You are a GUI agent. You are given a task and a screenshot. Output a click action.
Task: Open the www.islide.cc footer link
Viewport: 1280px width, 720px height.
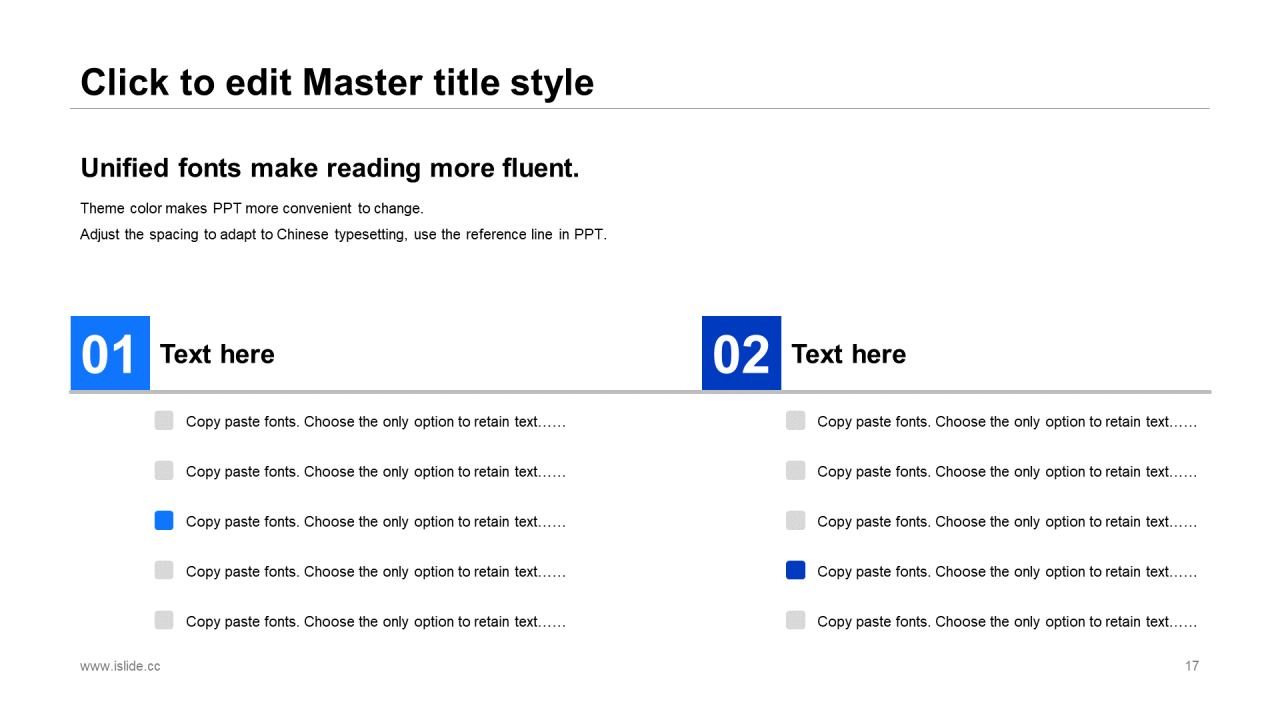click(120, 666)
